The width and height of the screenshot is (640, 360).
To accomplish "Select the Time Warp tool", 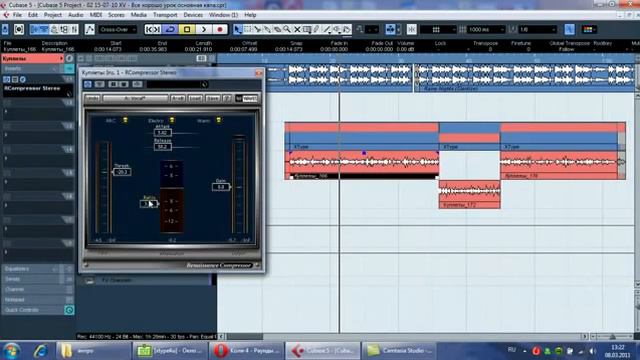I will pyautogui.click(x=307, y=29).
